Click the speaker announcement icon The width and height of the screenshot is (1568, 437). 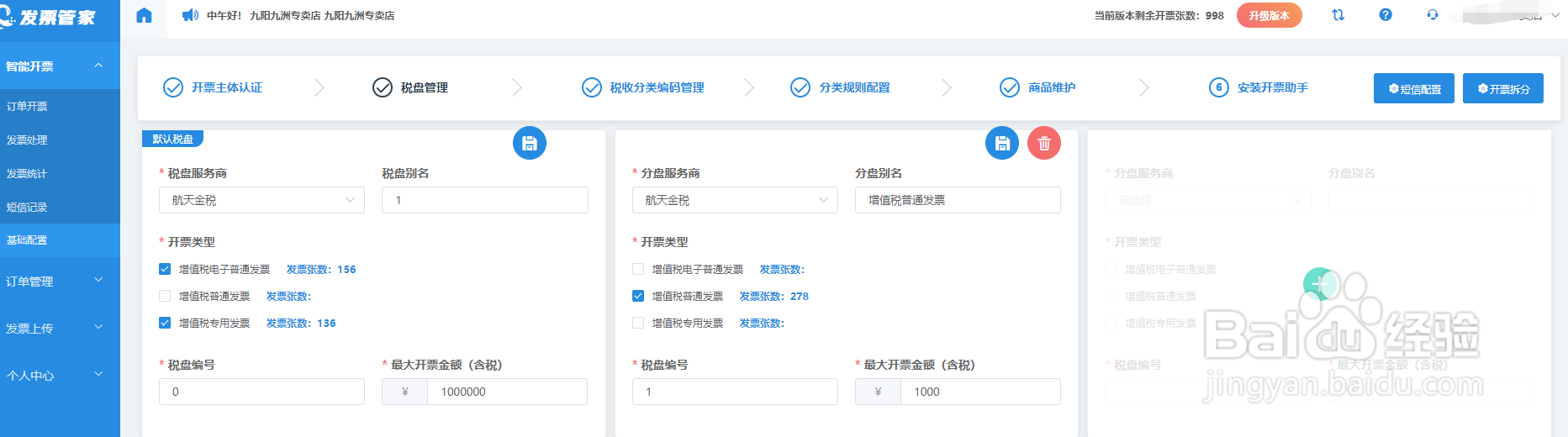(190, 15)
